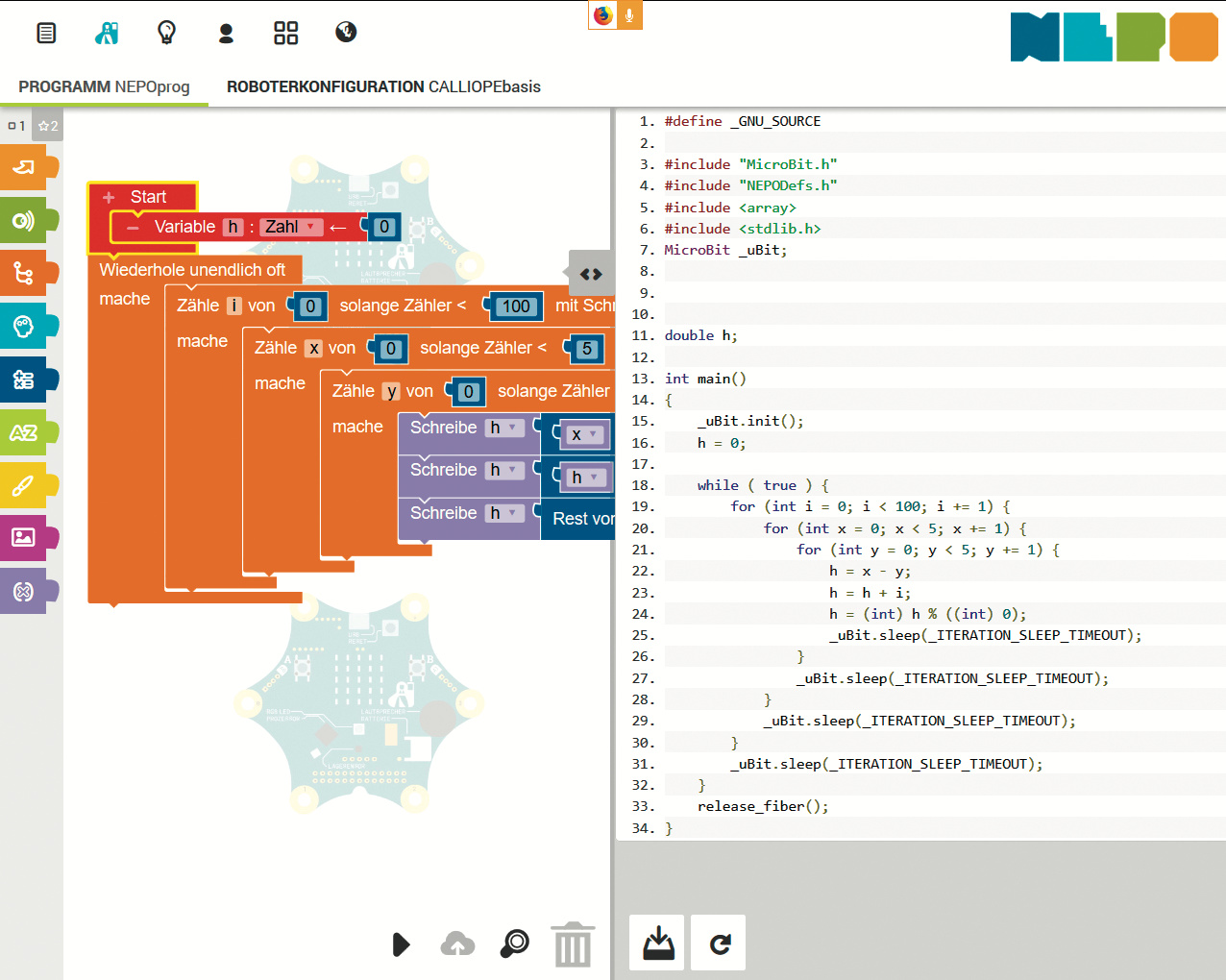This screenshot has width=1226, height=980.
Task: Open the edit menu document icon
Action: 46,34
